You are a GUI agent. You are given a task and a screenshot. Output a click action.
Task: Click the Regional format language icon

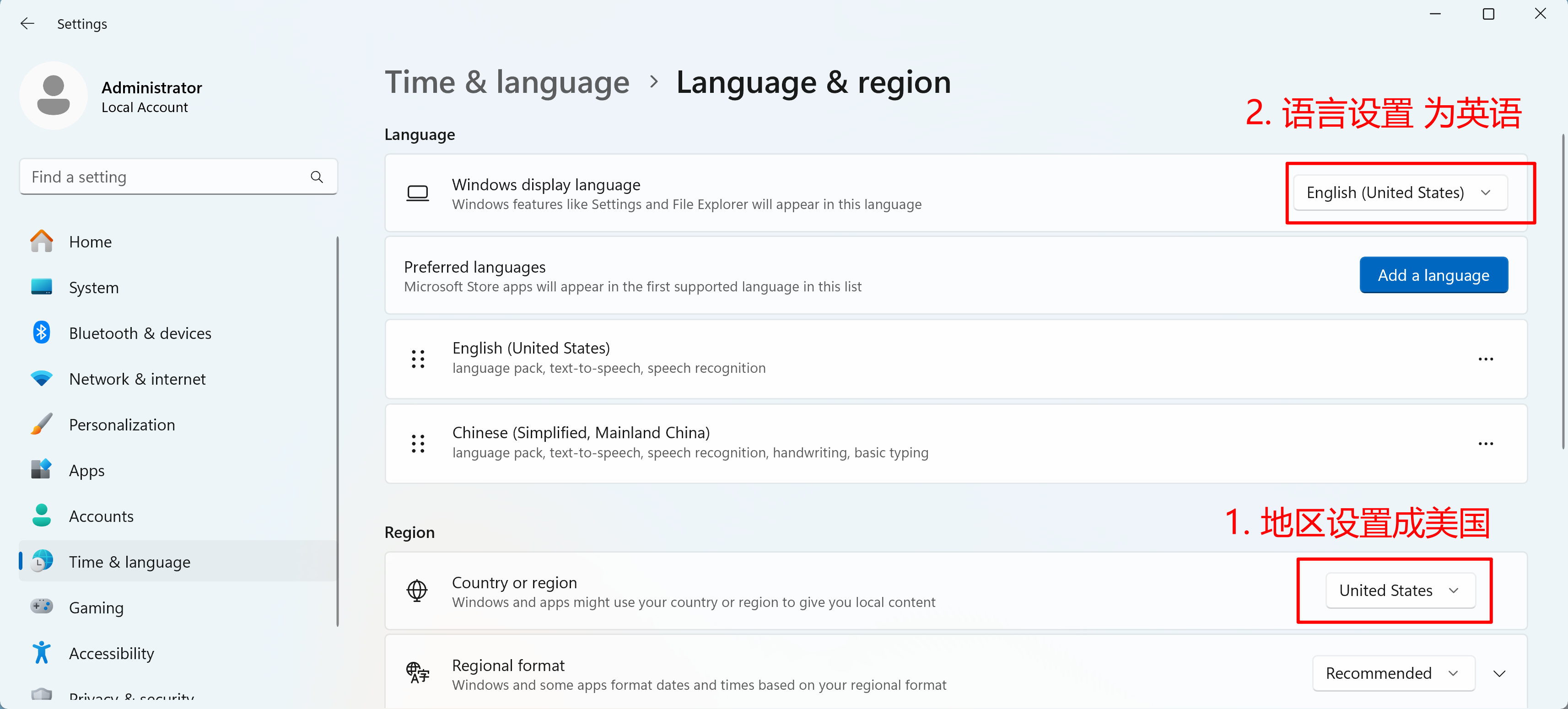(418, 673)
